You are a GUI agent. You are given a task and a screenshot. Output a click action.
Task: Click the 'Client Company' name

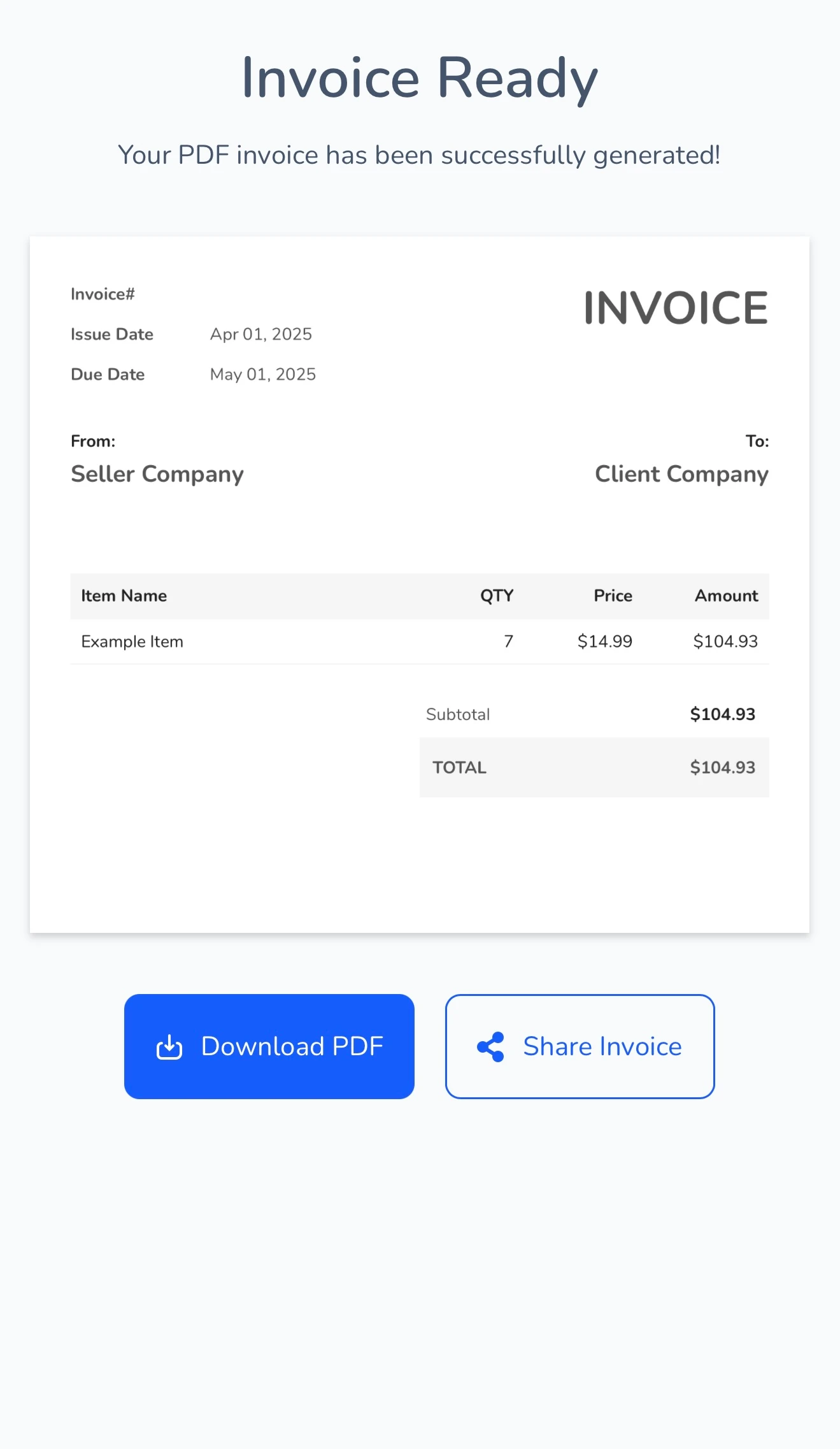coord(681,475)
